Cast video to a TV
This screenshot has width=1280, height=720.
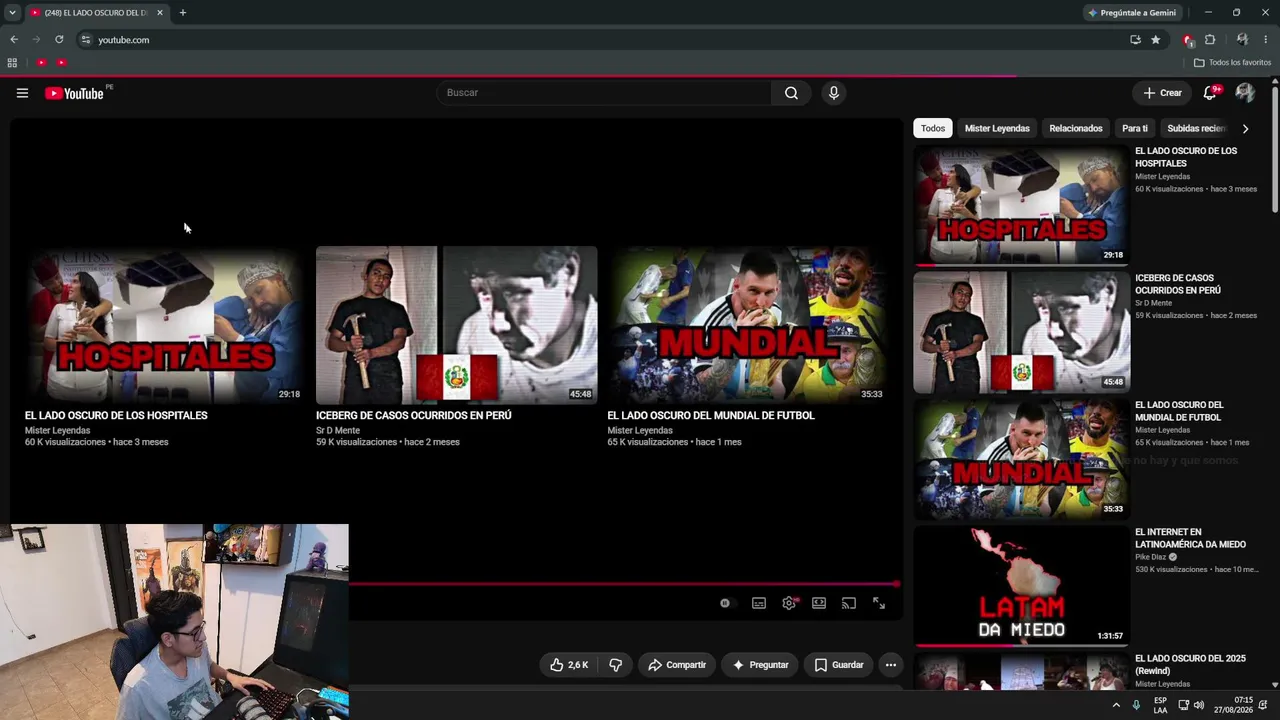[x=849, y=603]
